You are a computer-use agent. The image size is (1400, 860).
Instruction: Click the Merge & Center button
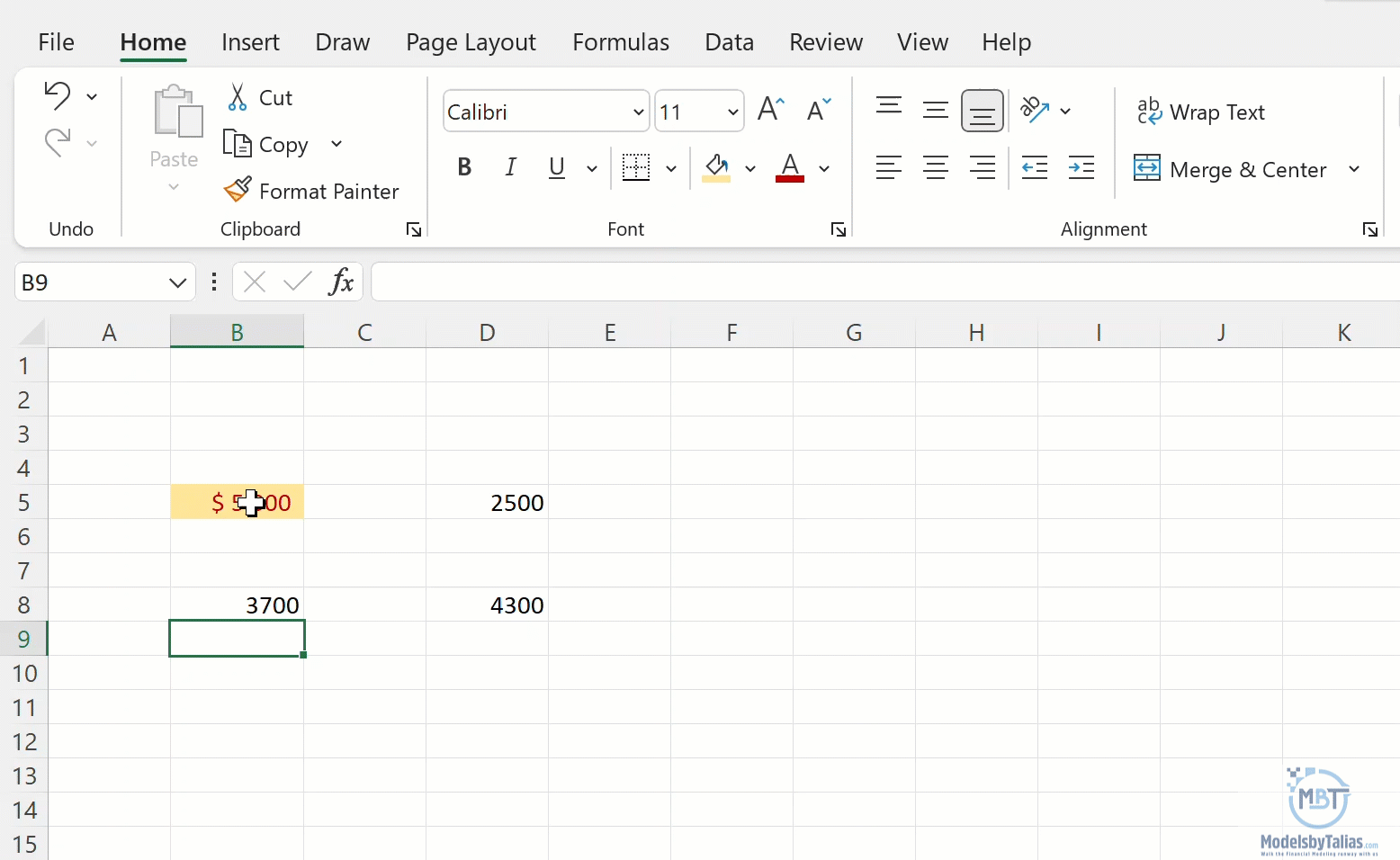(1234, 169)
